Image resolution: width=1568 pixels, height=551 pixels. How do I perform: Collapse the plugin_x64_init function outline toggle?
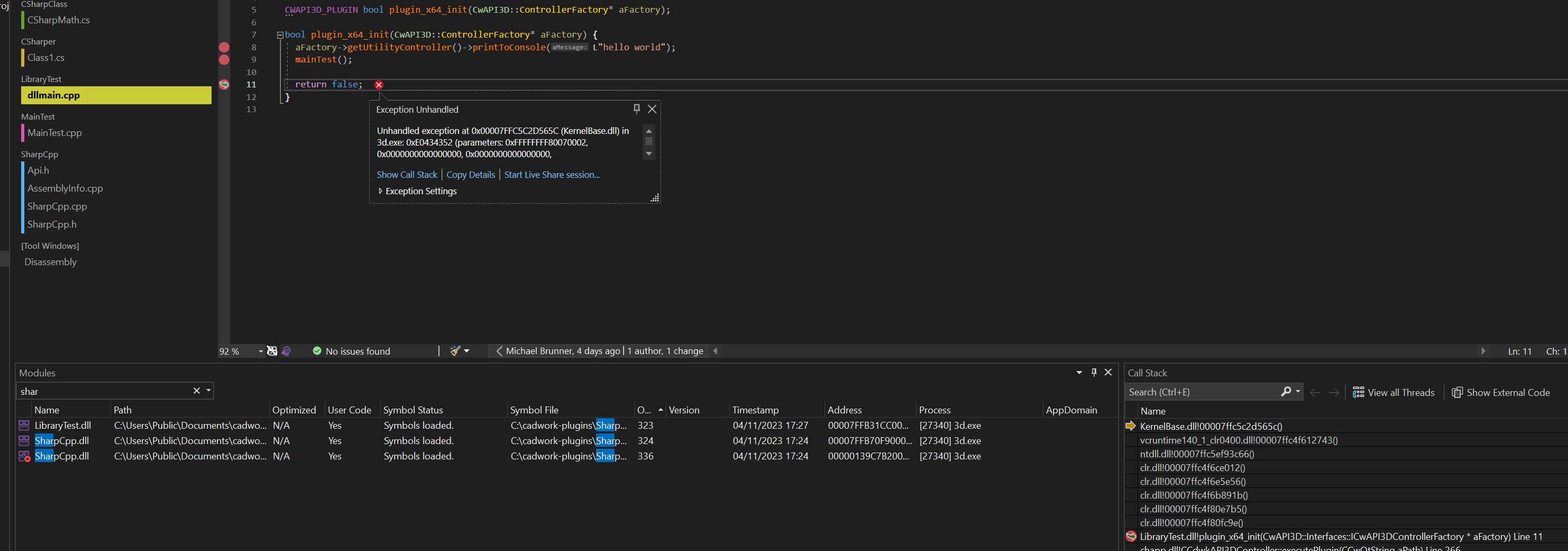coord(280,35)
